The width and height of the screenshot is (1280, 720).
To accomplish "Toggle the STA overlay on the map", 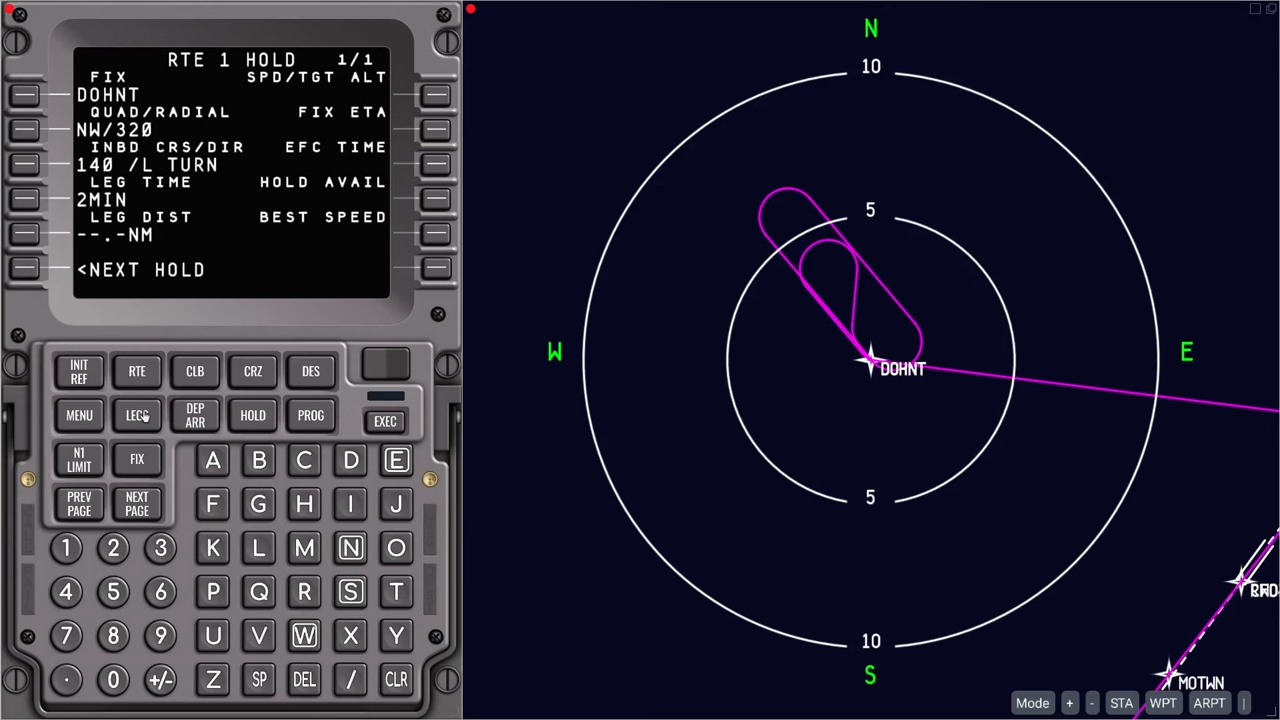I will point(1121,703).
